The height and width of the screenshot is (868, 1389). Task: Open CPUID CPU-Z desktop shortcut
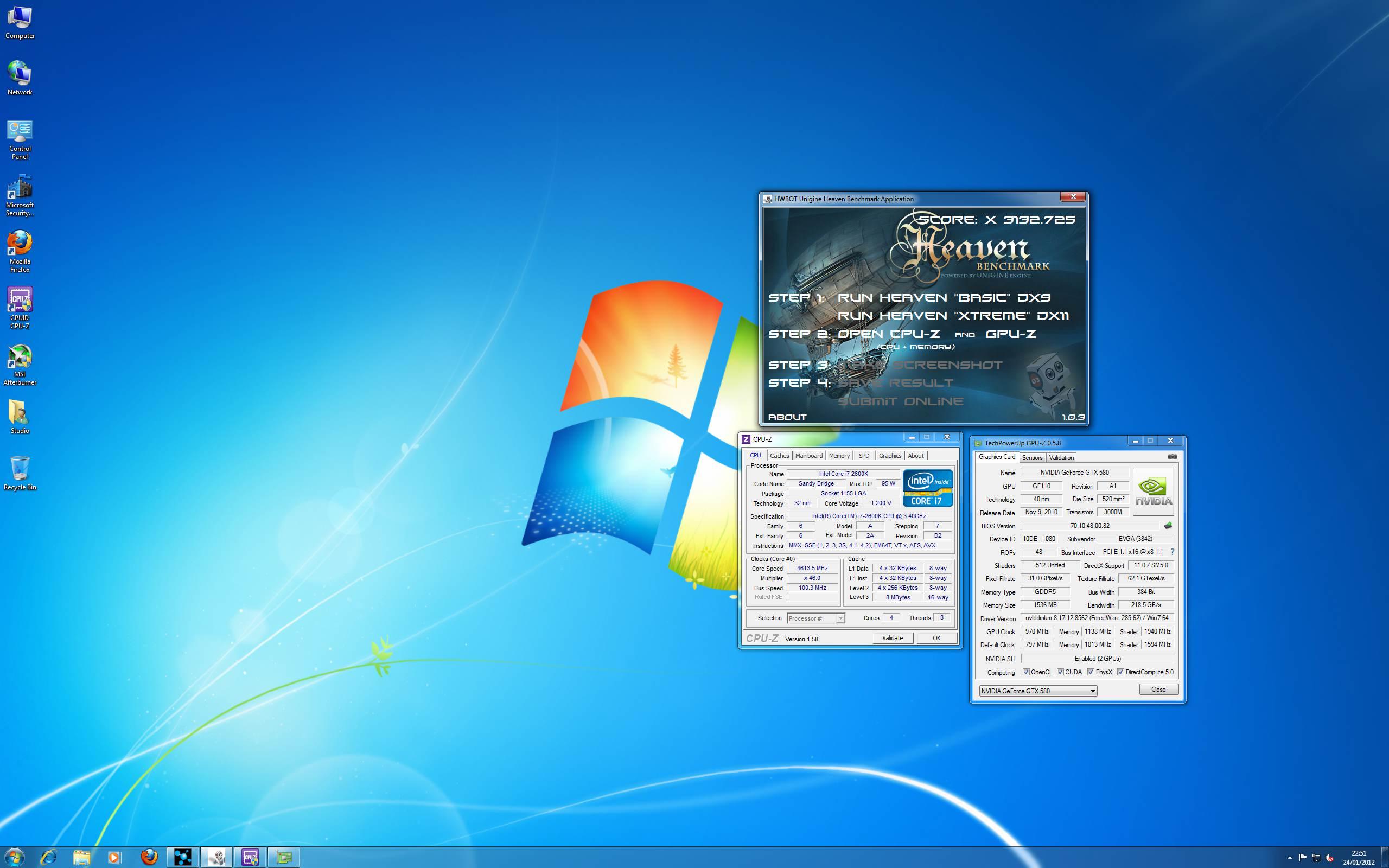coord(20,308)
